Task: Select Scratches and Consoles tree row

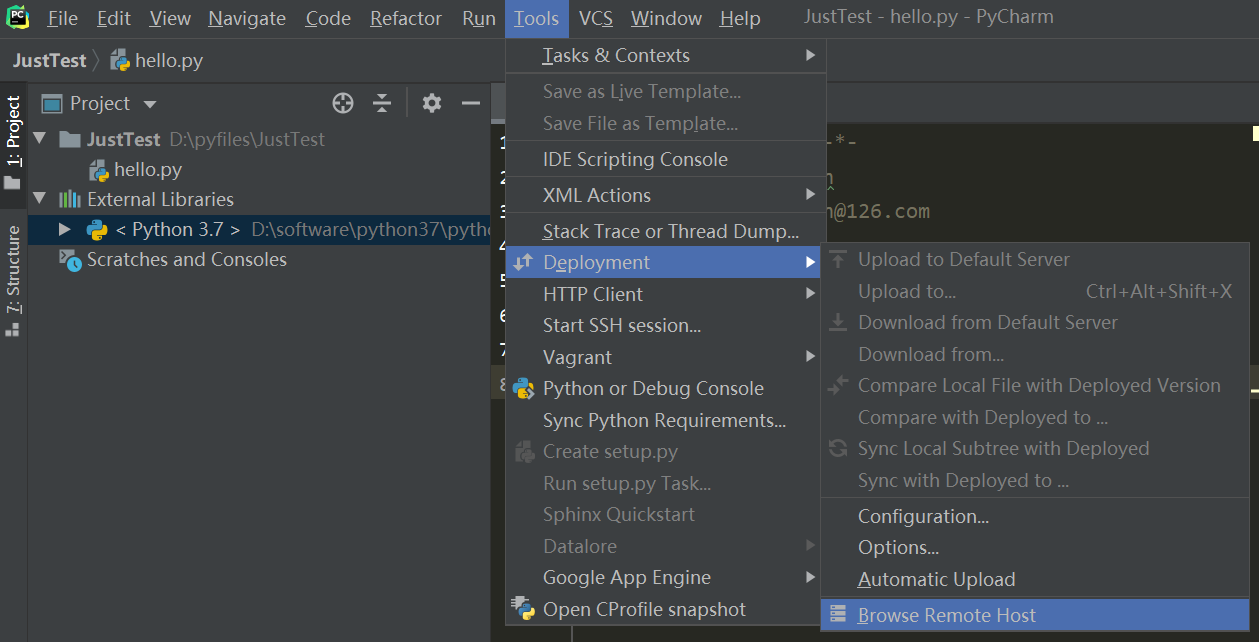Action: click(x=260, y=260)
